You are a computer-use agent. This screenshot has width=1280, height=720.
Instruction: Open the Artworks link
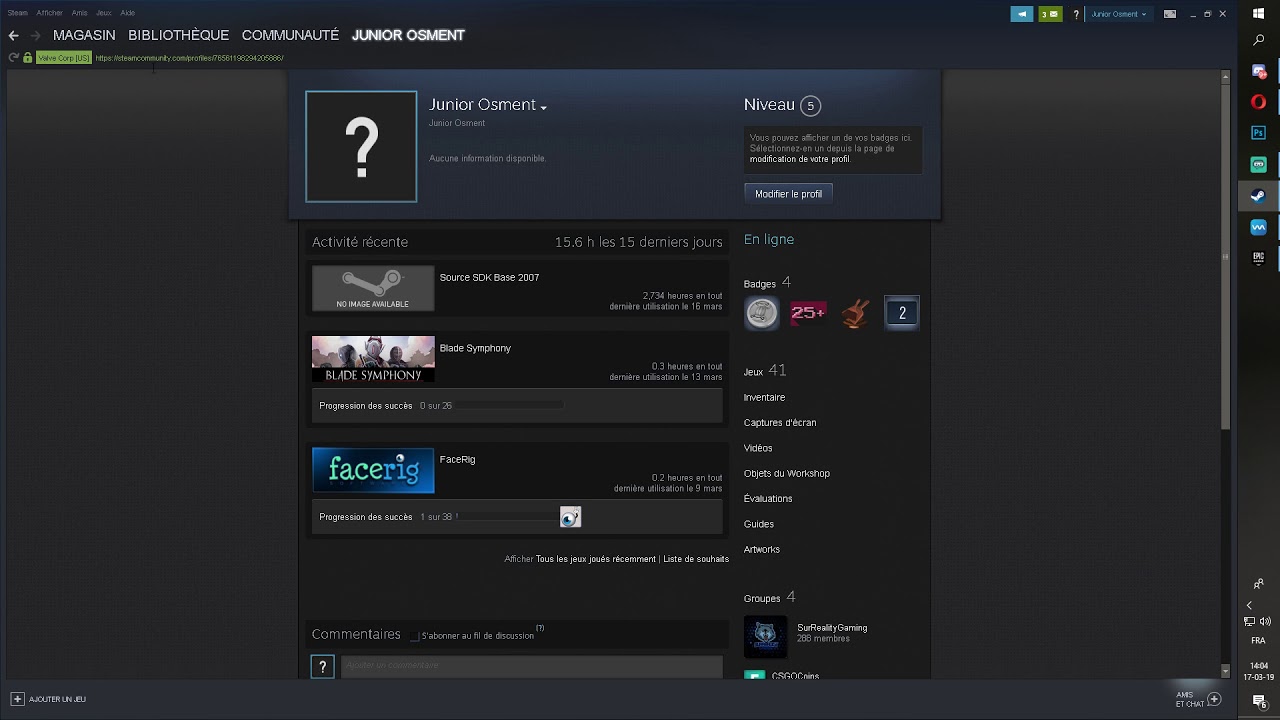tap(762, 549)
